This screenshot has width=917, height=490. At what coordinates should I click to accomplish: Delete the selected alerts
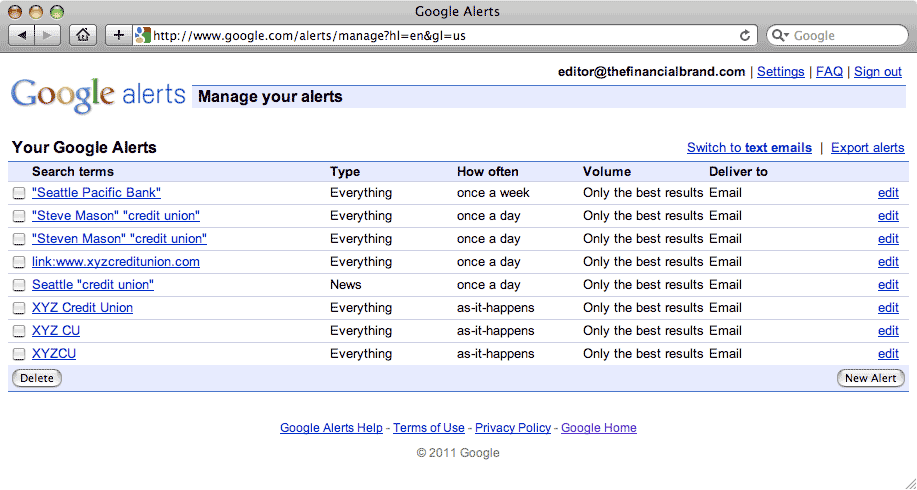(x=37, y=378)
